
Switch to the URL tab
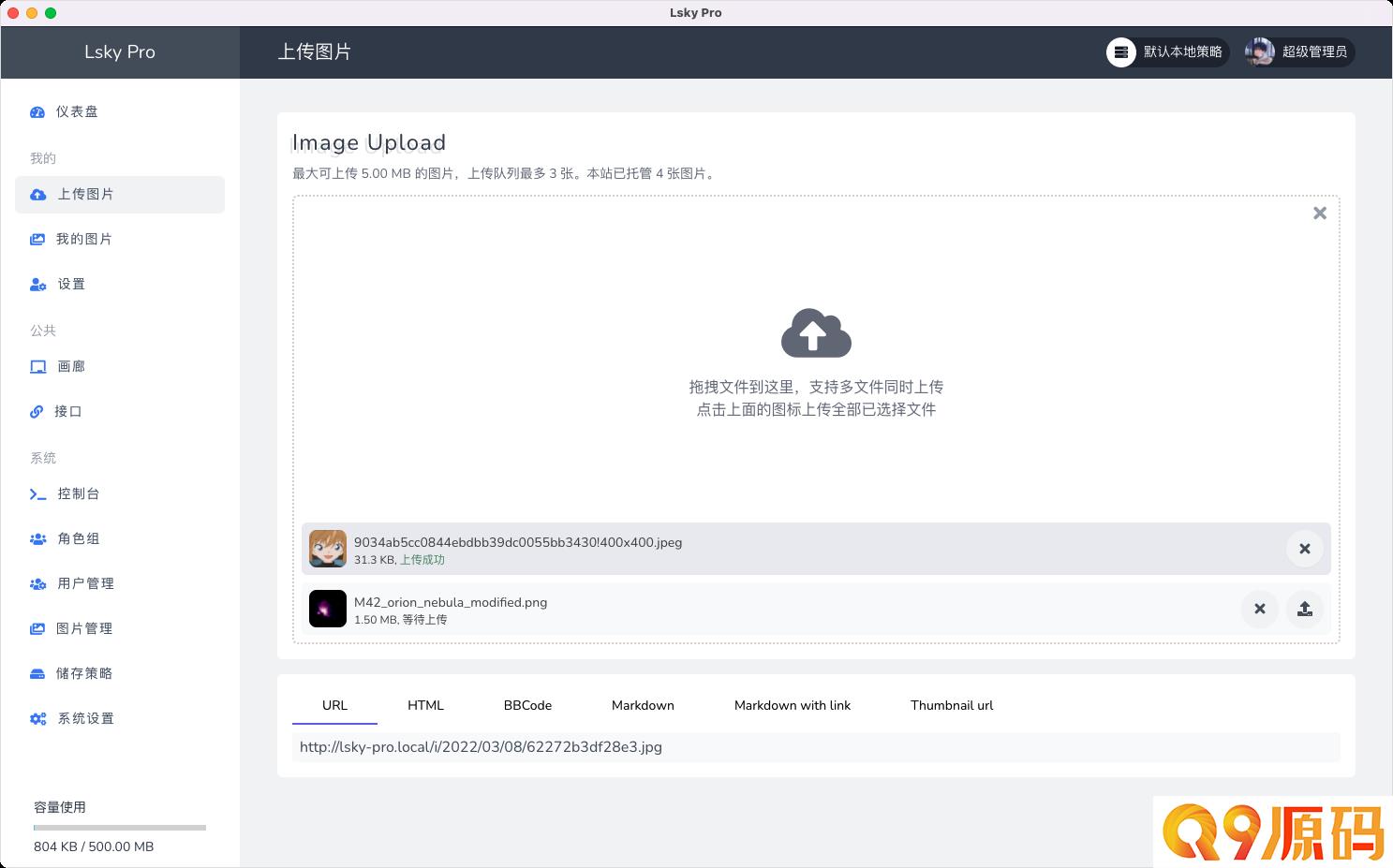[x=334, y=706]
